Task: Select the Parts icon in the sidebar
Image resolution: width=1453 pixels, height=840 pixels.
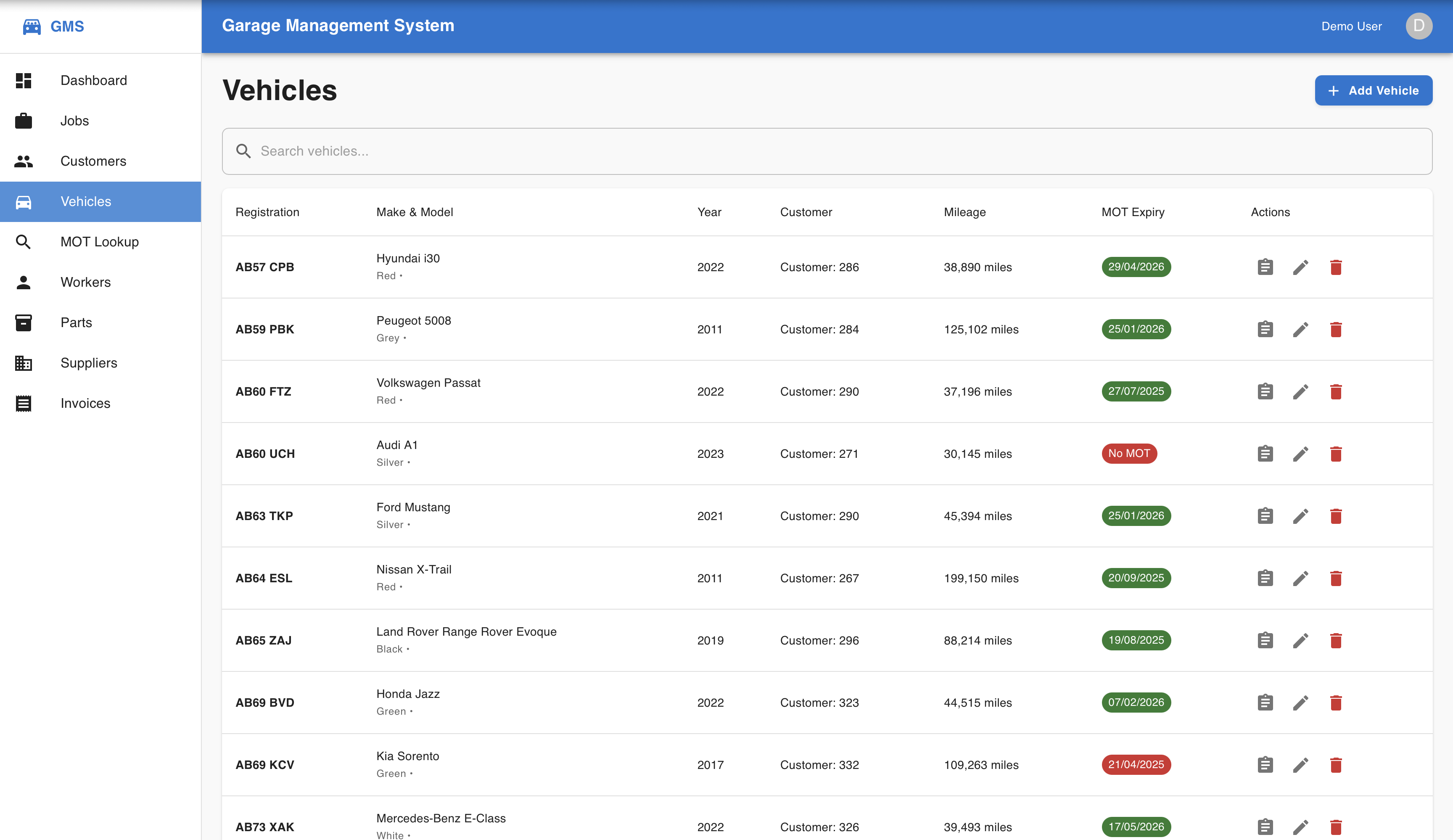Action: tap(24, 322)
